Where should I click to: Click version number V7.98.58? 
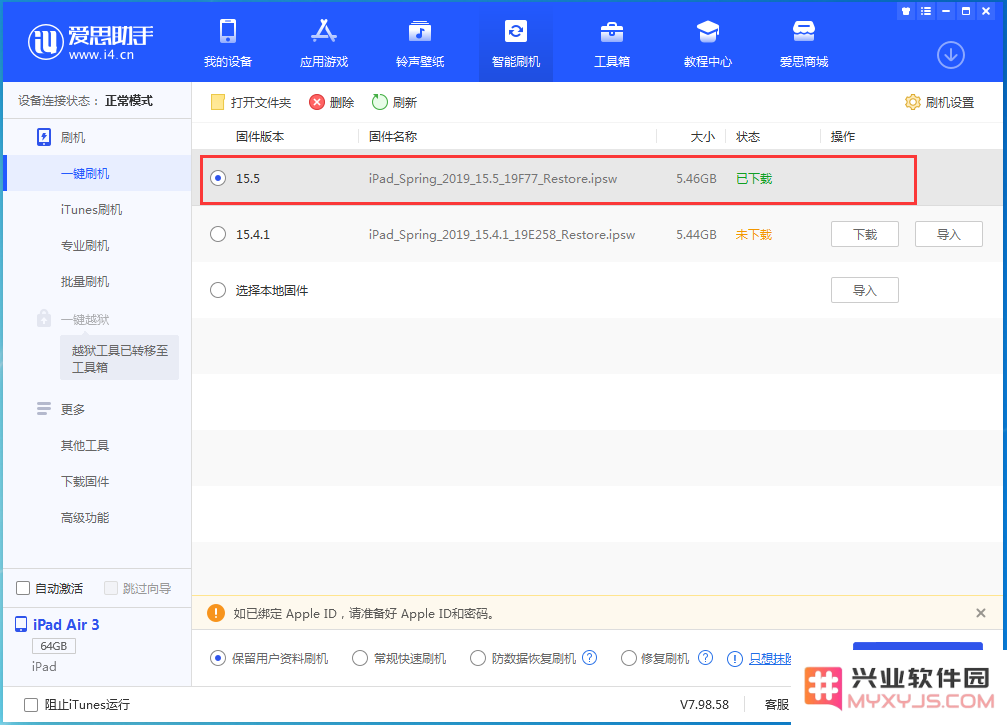coord(704,704)
